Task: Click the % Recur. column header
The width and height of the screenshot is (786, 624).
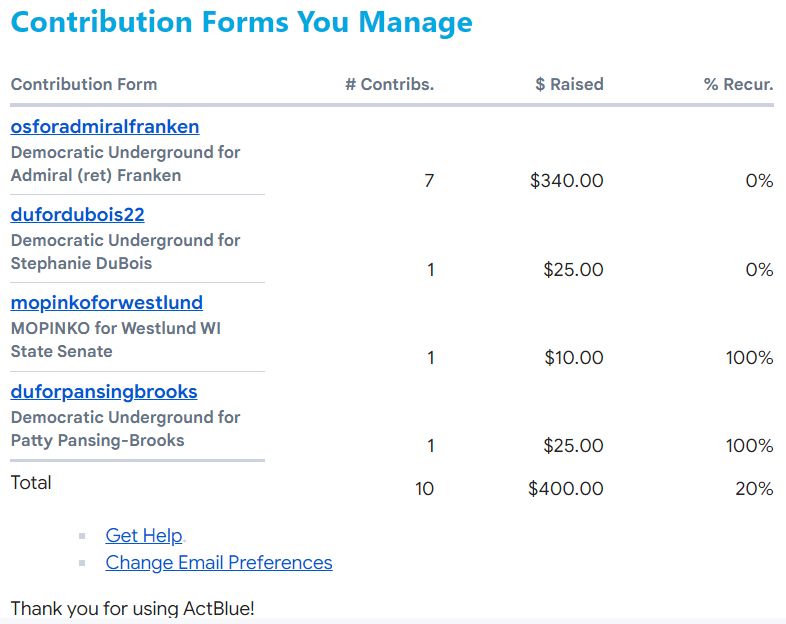Action: coord(738,85)
